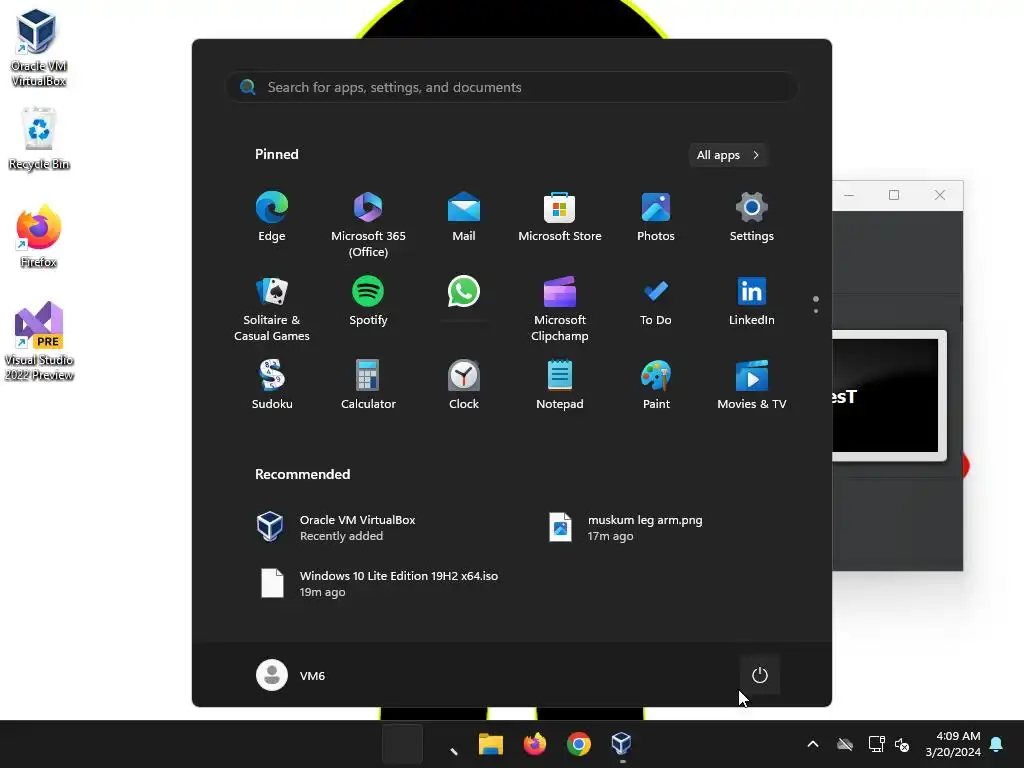Image resolution: width=1024 pixels, height=768 pixels.
Task: Maximize the background window
Action: tap(894, 195)
